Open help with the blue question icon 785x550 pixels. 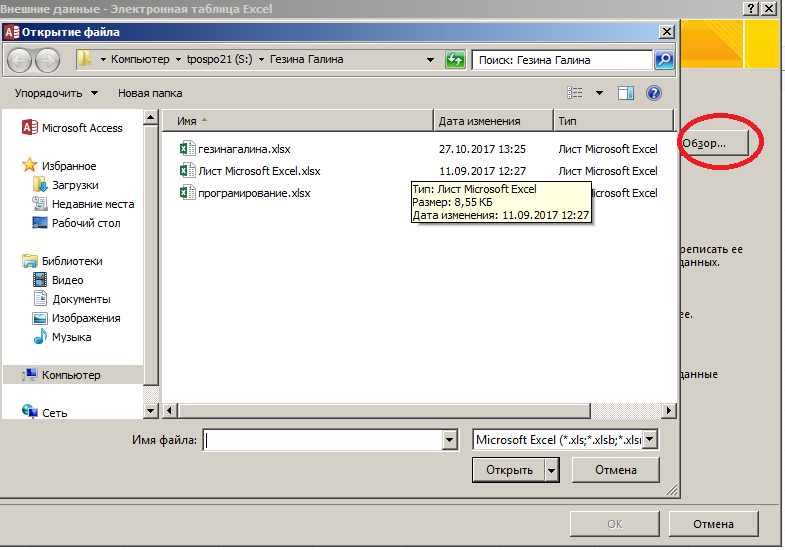coord(654,93)
